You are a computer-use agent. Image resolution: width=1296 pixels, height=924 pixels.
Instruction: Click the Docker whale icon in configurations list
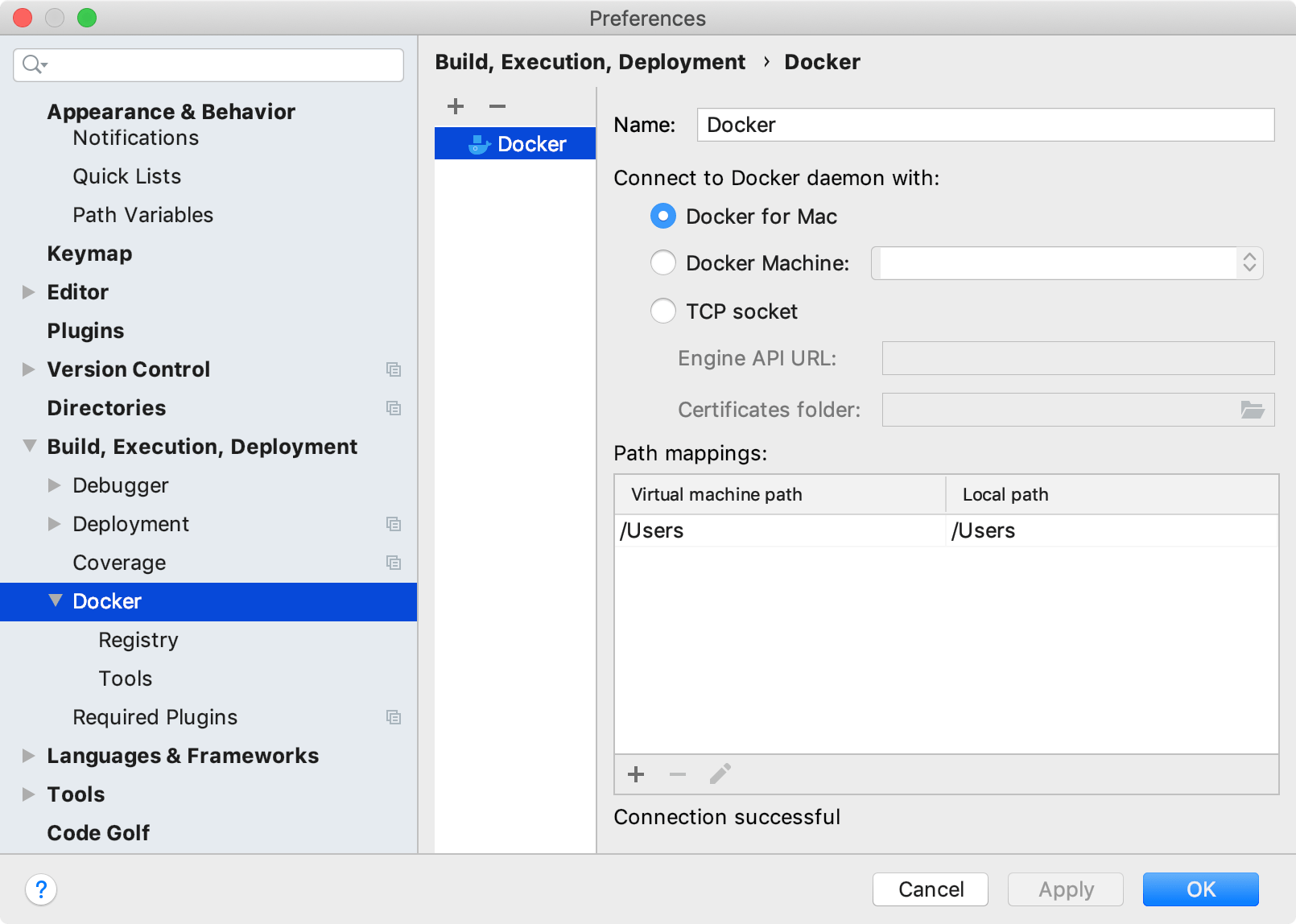coord(480,144)
